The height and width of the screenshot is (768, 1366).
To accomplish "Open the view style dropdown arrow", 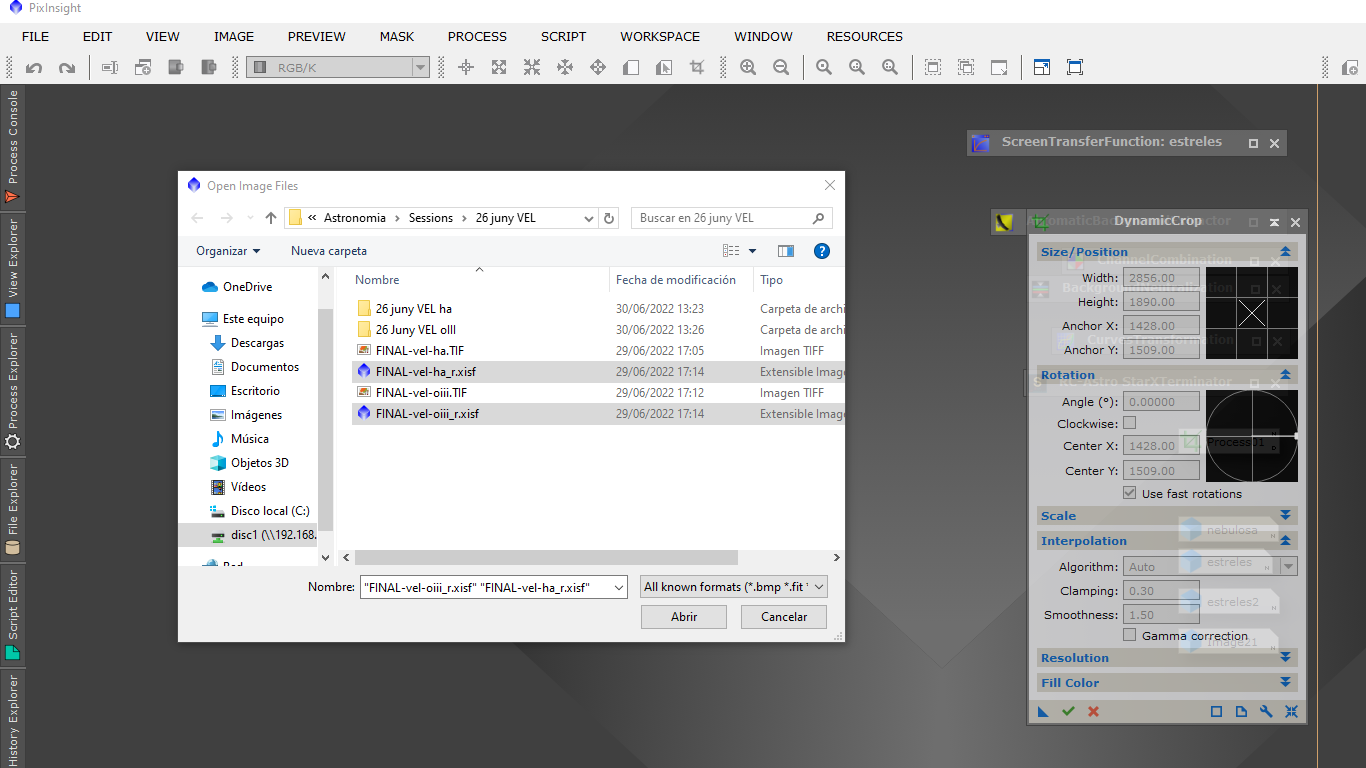I will 753,251.
